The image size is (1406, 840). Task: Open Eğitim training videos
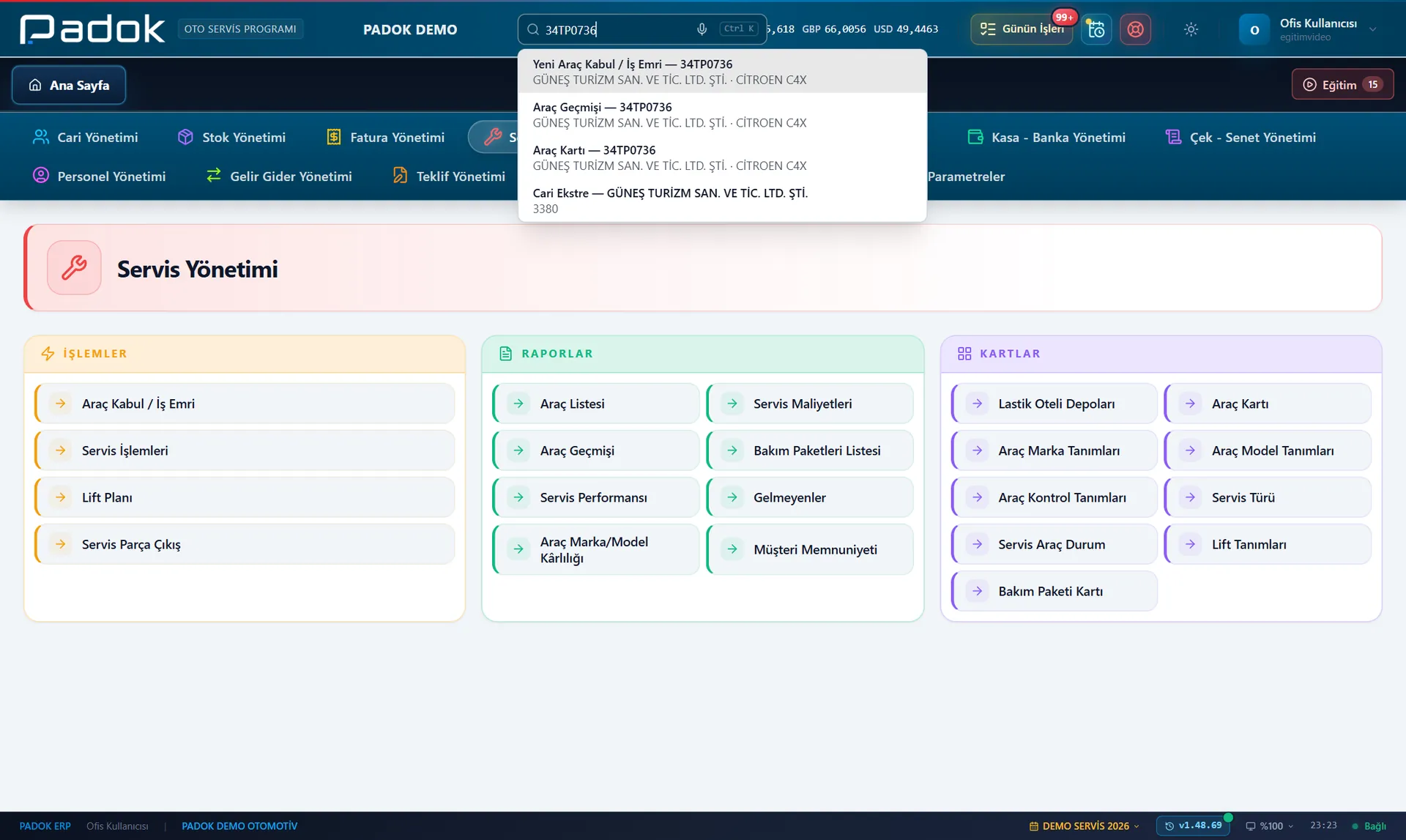coord(1342,85)
